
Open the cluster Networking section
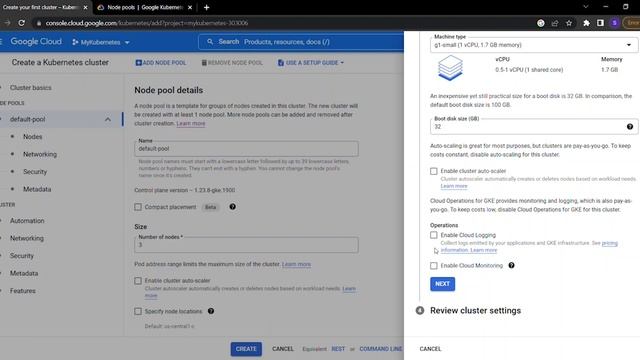[27, 238]
